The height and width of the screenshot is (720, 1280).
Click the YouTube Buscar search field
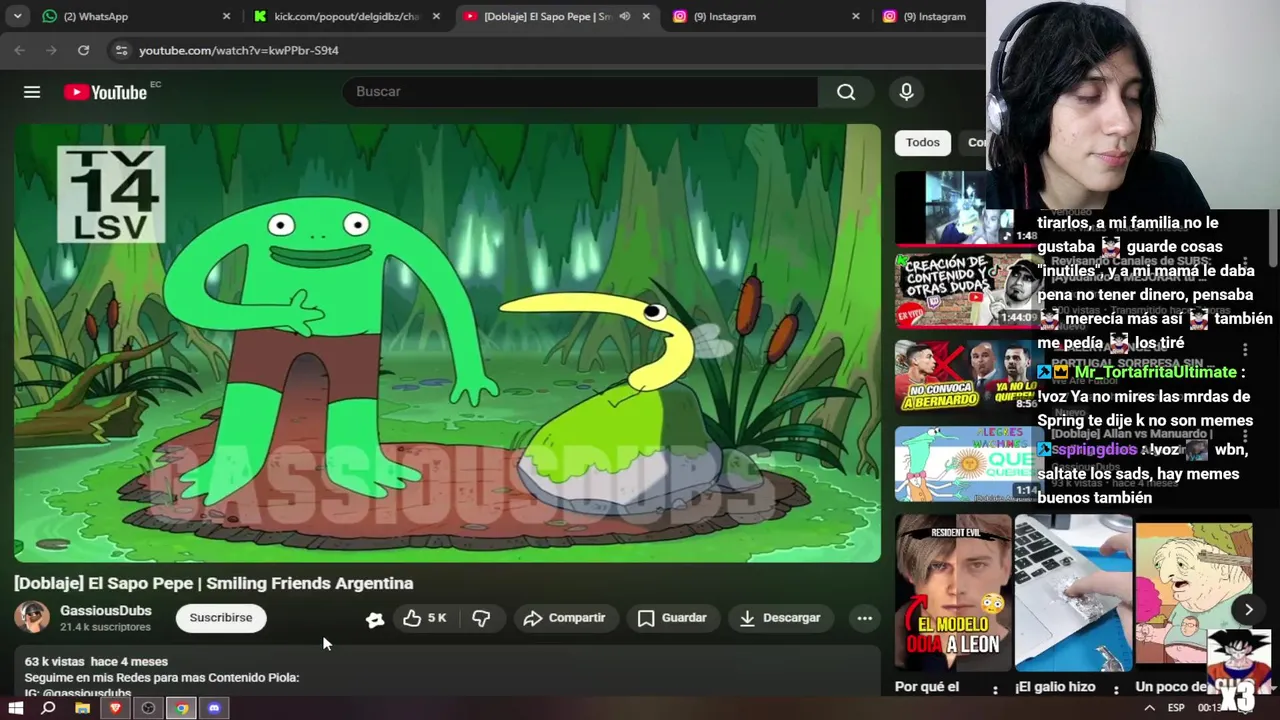pos(580,92)
